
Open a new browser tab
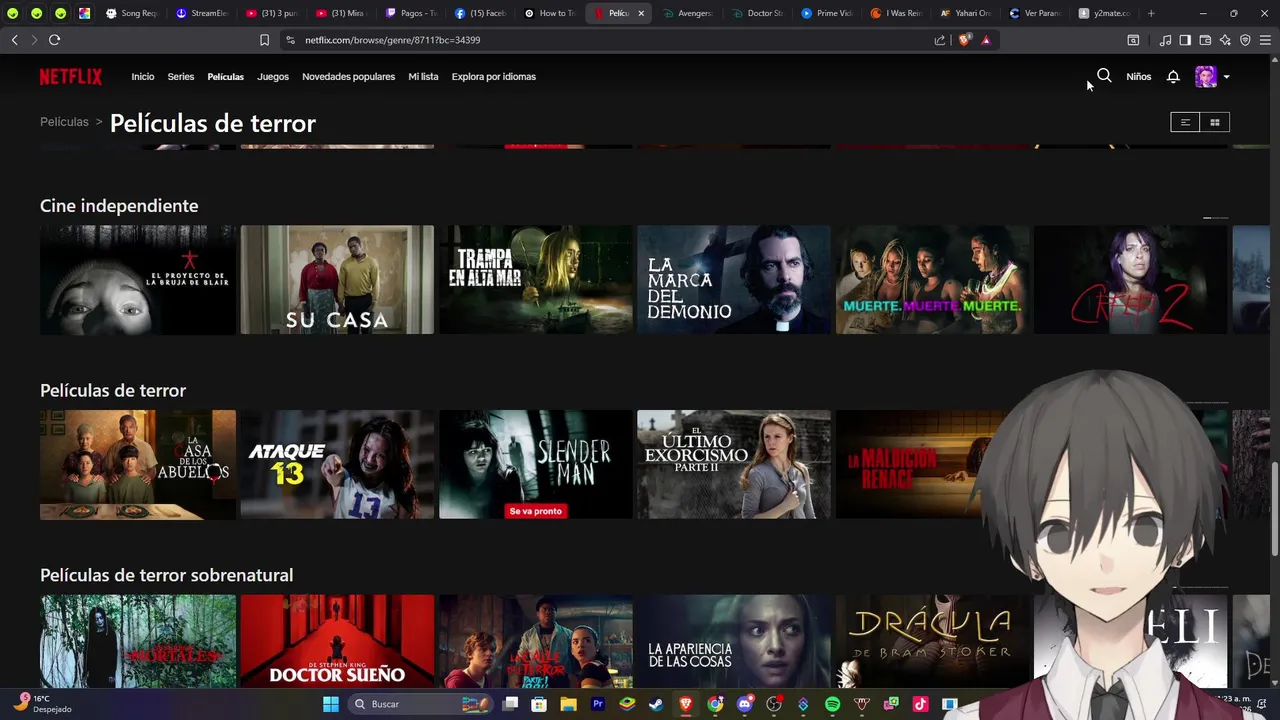tap(1151, 13)
